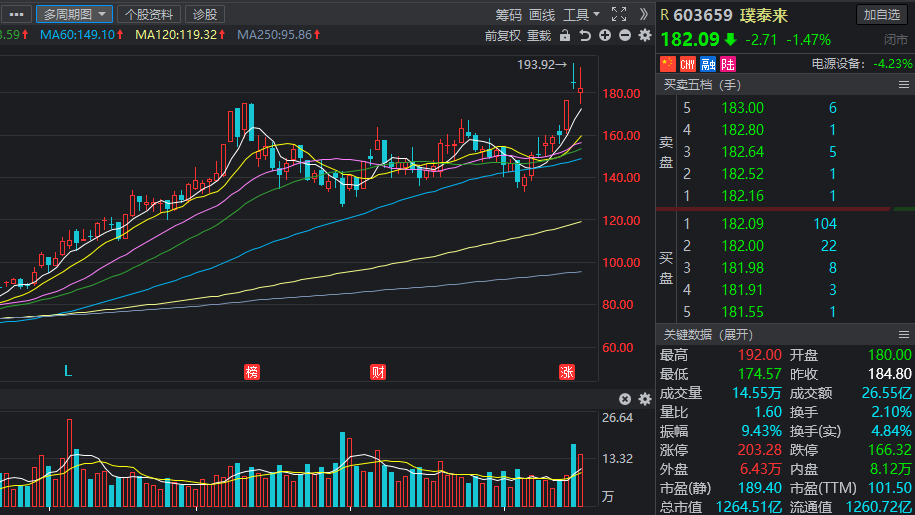Open the 买卖五档 panel hamburger menu
The image size is (915, 515).
click(x=904, y=86)
